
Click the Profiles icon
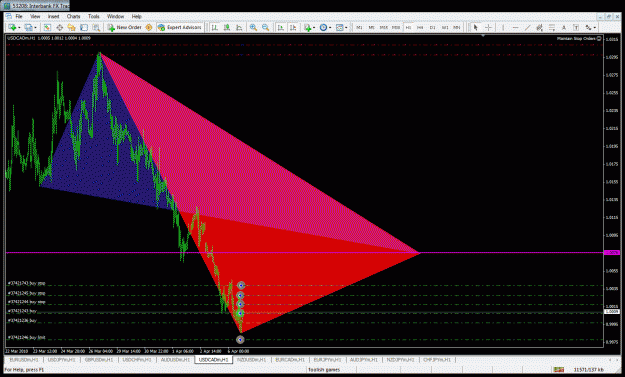point(28,27)
